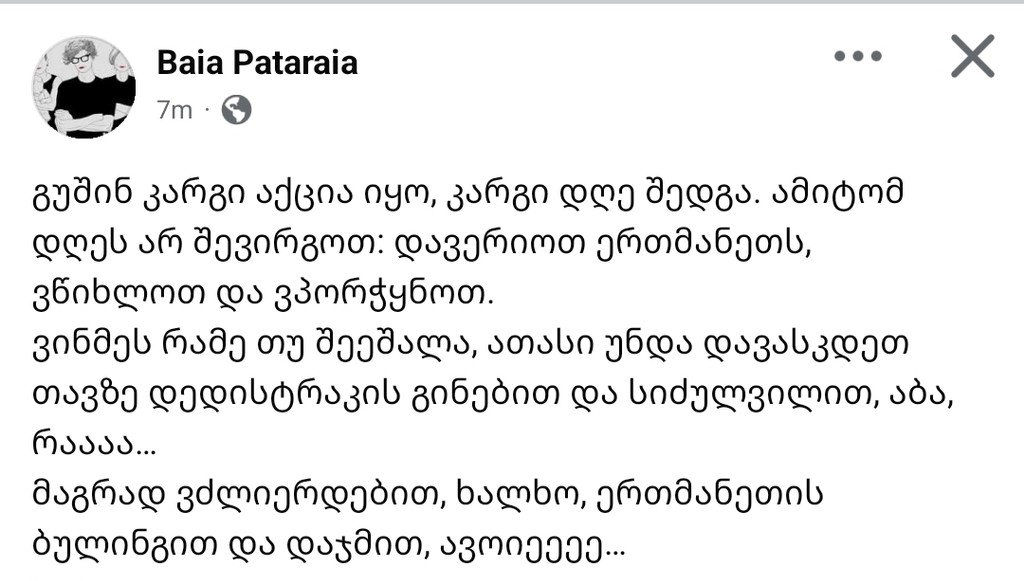Click the word ვპორჭყნოთ. in third line

[x=382, y=294]
